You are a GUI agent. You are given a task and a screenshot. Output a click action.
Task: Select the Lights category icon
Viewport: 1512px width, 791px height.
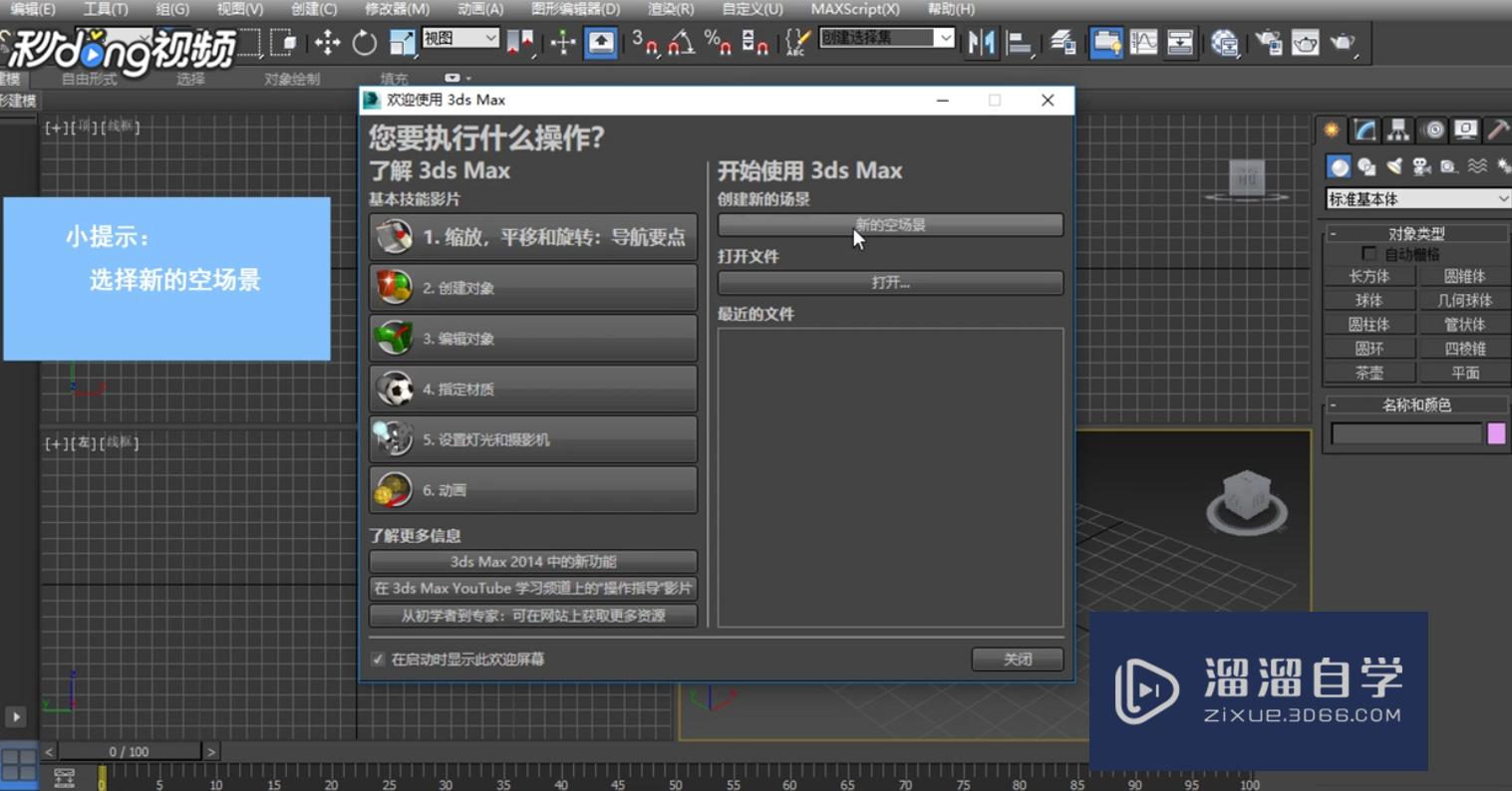point(1394,166)
